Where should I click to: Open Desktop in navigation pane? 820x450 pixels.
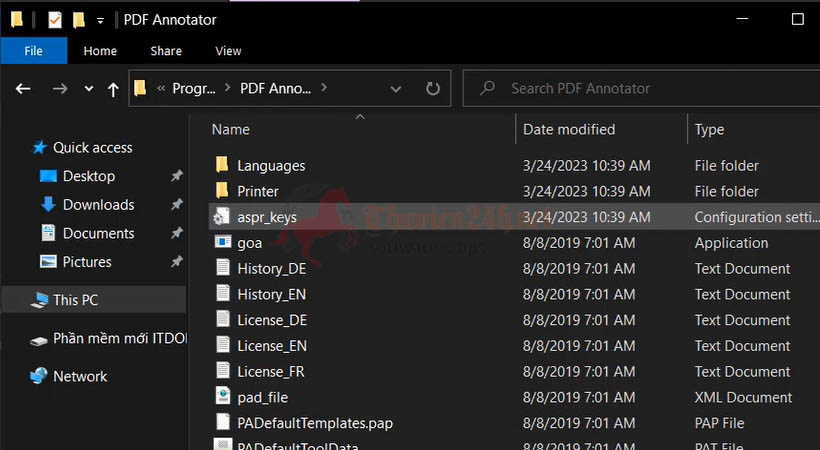tap(89, 176)
